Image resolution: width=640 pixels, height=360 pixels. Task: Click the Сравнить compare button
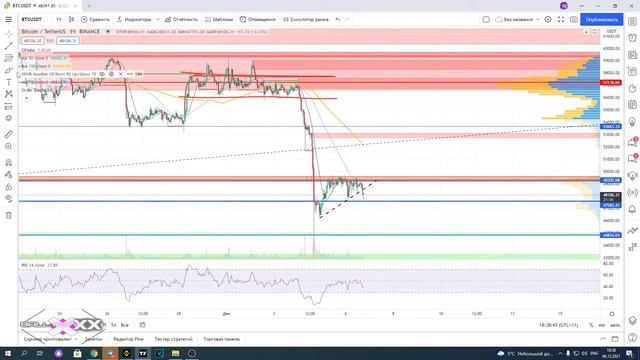(95, 19)
